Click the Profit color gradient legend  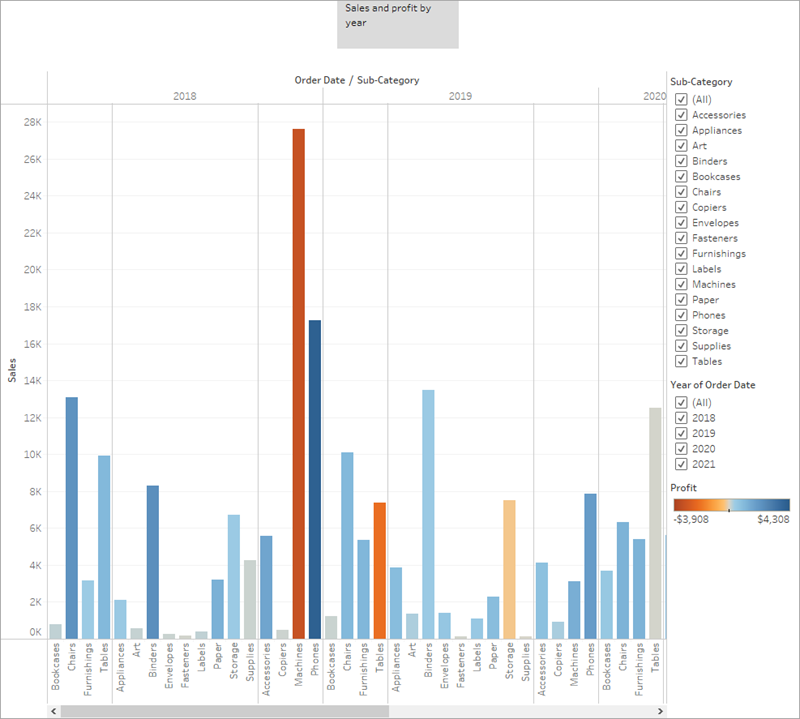tap(730, 504)
